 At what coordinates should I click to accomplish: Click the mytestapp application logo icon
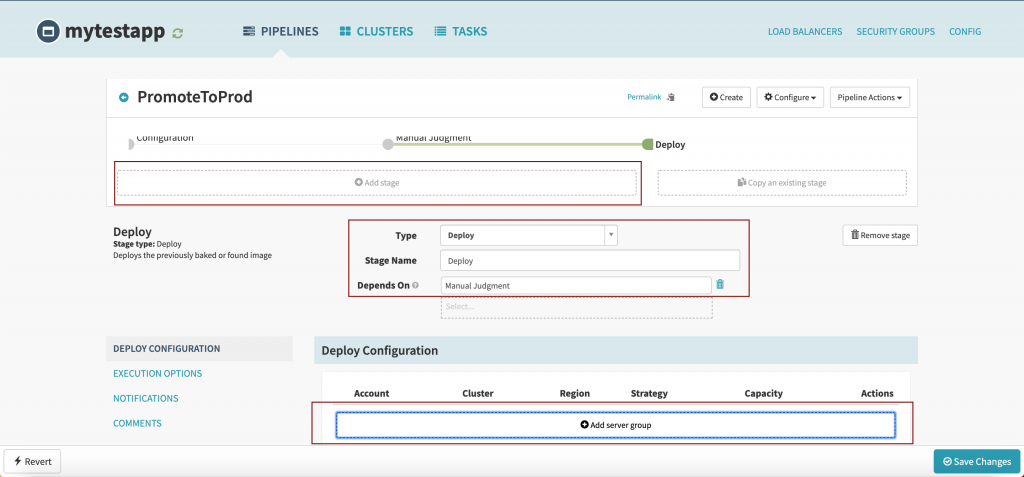click(48, 32)
